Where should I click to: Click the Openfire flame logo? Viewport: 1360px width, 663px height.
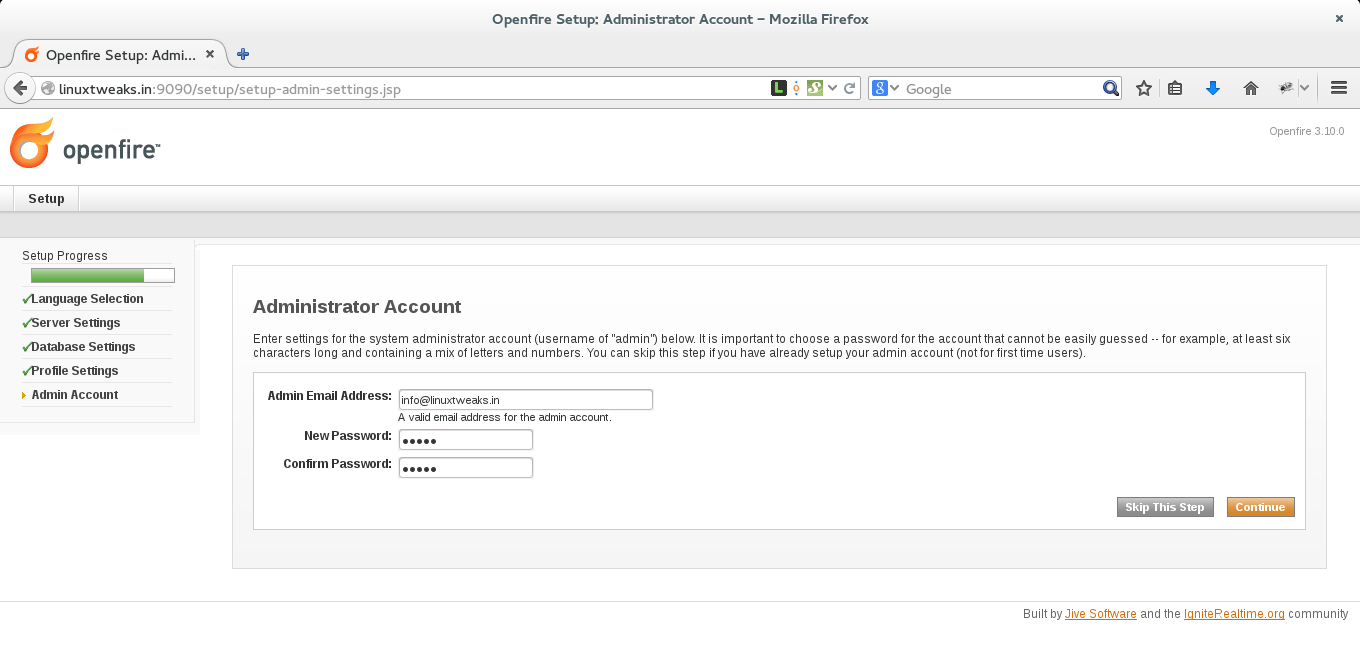pos(32,143)
